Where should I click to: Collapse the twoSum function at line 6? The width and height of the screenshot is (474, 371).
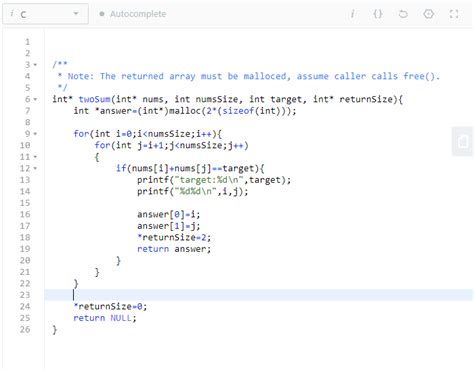[x=35, y=99]
